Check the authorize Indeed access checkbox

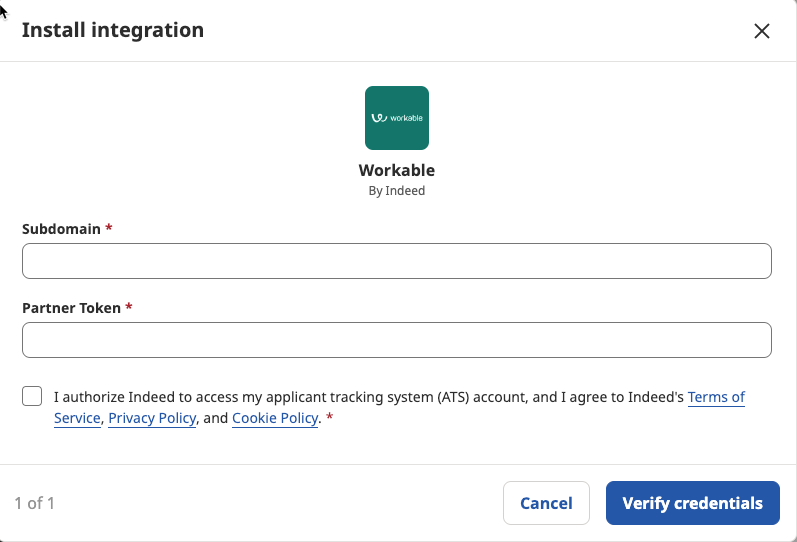(x=32, y=396)
